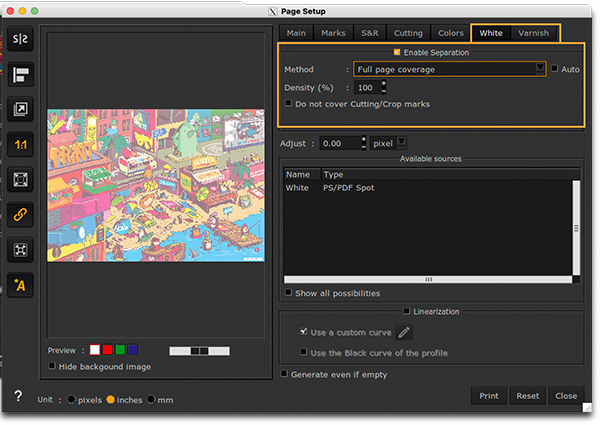Click the resize arrow icon
The height and width of the screenshot is (425, 600).
pyautogui.click(x=20, y=109)
